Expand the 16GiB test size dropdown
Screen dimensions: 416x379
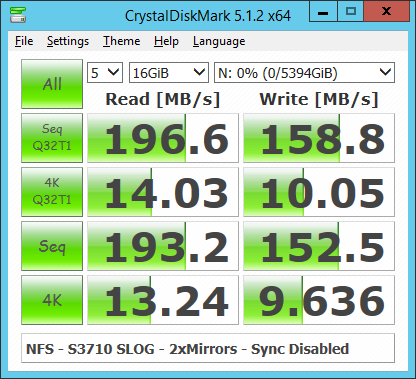click(x=169, y=72)
